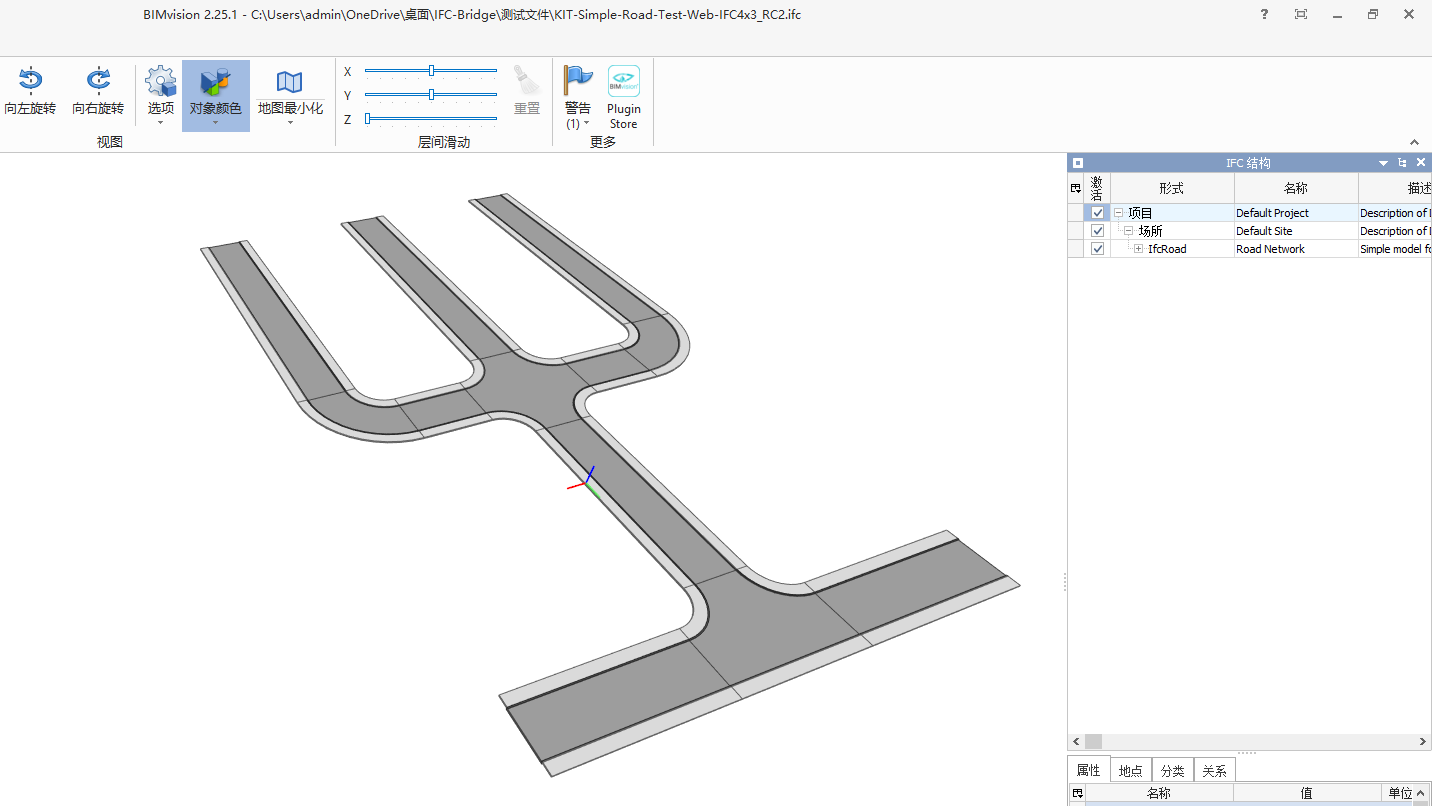
Task: Switch to the 地点 tab
Action: [x=1131, y=771]
